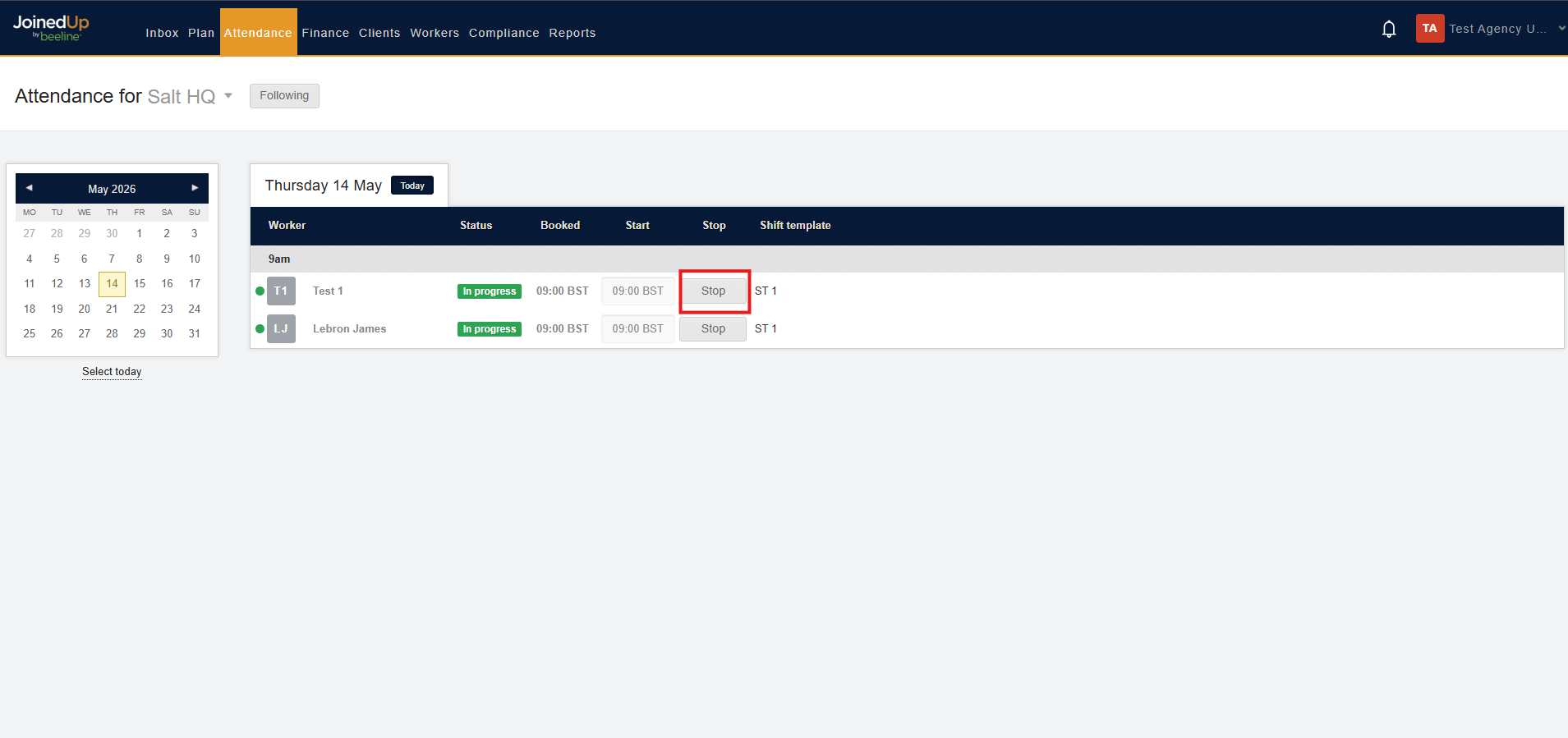The height and width of the screenshot is (738, 1568).
Task: Open the Inbox menu
Action: click(162, 33)
